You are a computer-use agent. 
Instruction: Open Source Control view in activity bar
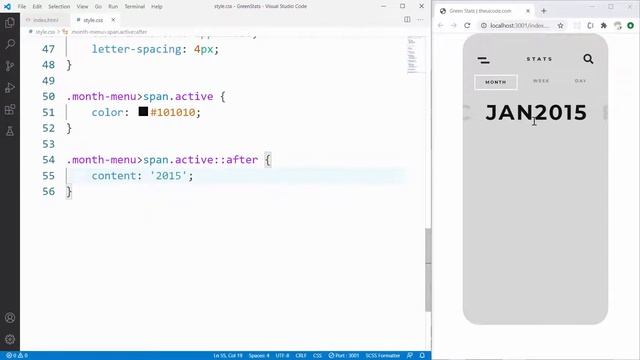tap(10, 66)
